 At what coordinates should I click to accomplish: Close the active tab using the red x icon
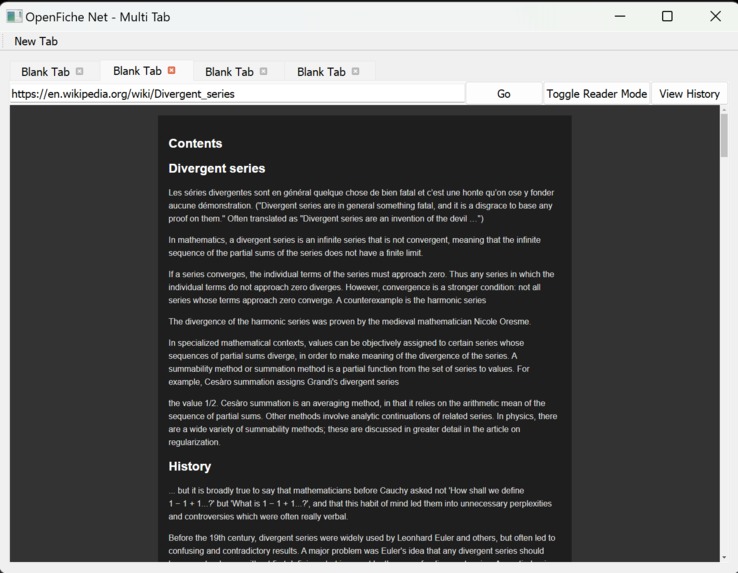point(172,70)
